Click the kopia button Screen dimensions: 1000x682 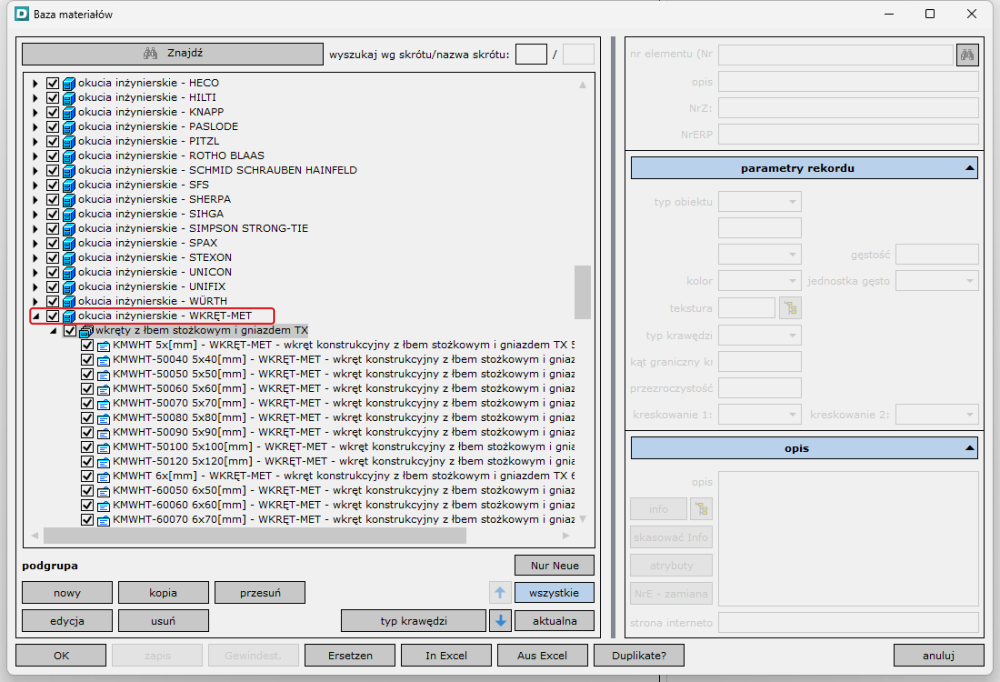pyautogui.click(x=163, y=593)
